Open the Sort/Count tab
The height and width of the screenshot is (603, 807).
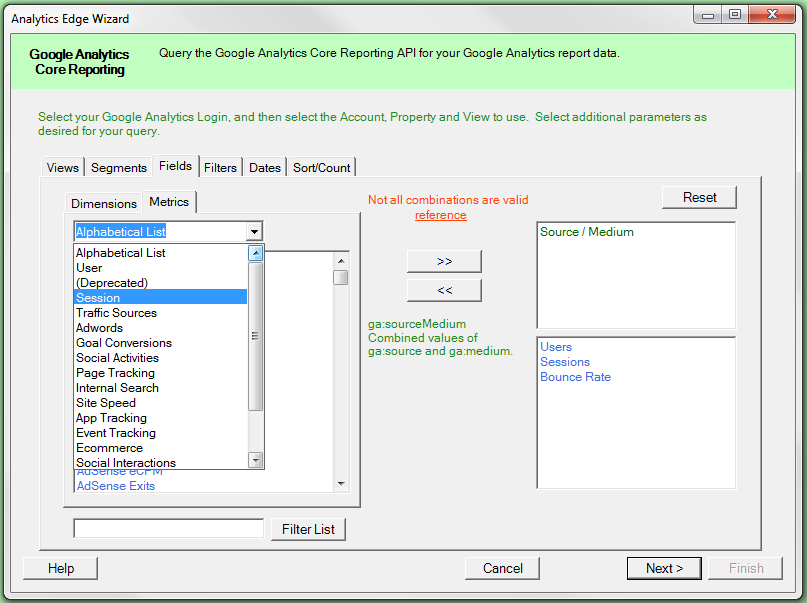[322, 168]
